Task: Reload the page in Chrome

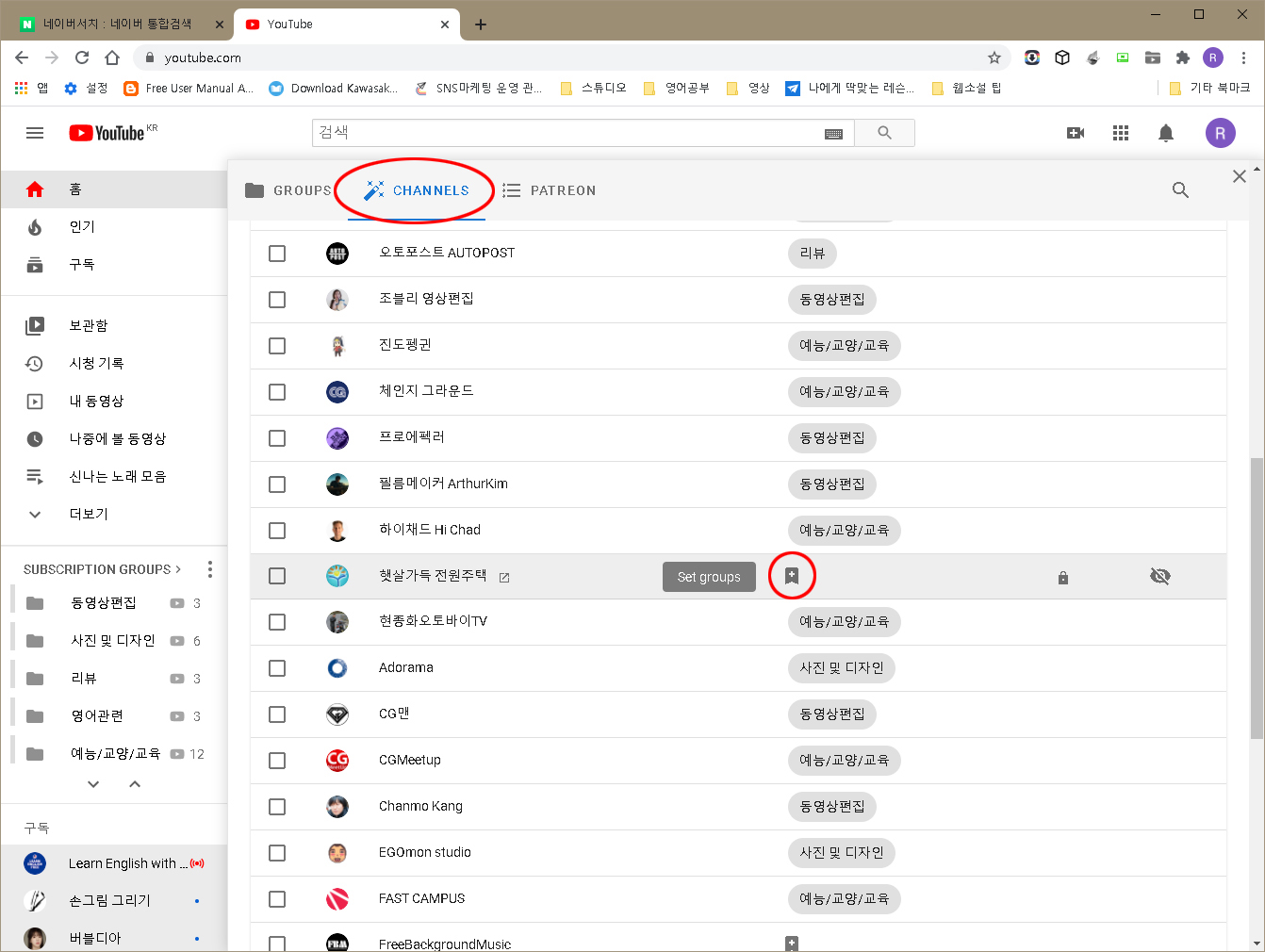Action: tap(82, 57)
